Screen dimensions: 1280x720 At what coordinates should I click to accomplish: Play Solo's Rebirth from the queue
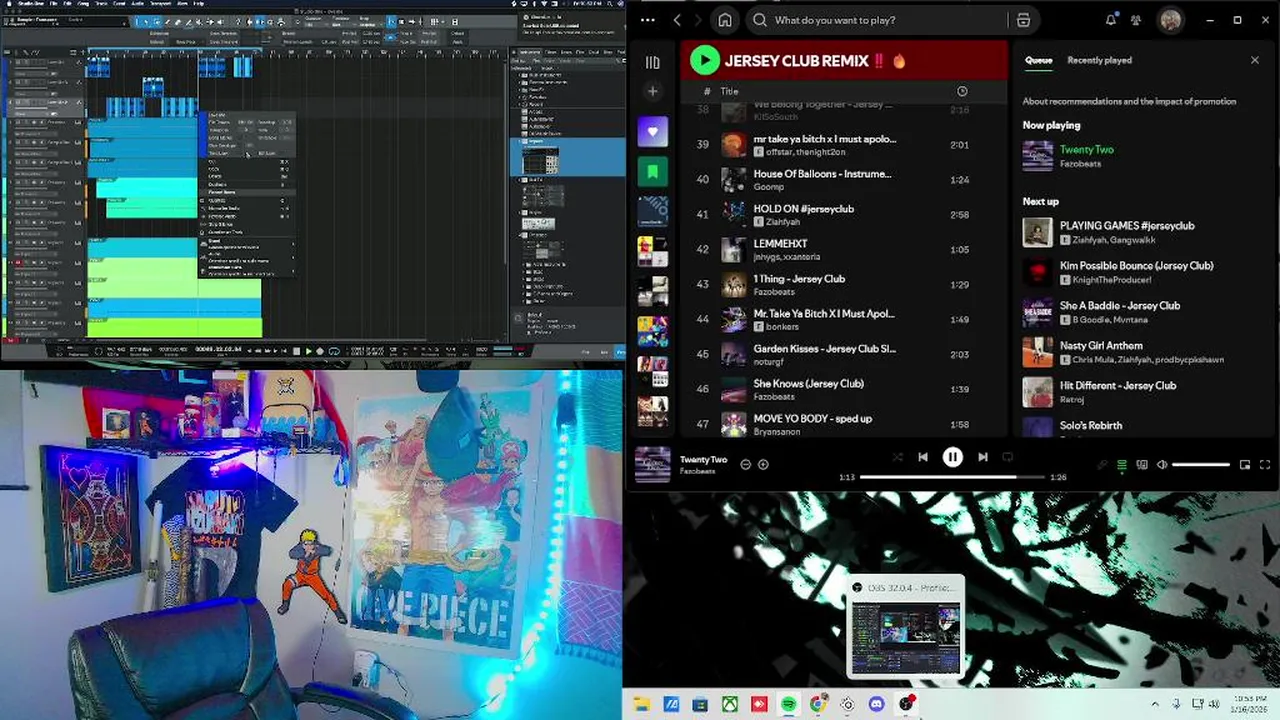click(1090, 426)
